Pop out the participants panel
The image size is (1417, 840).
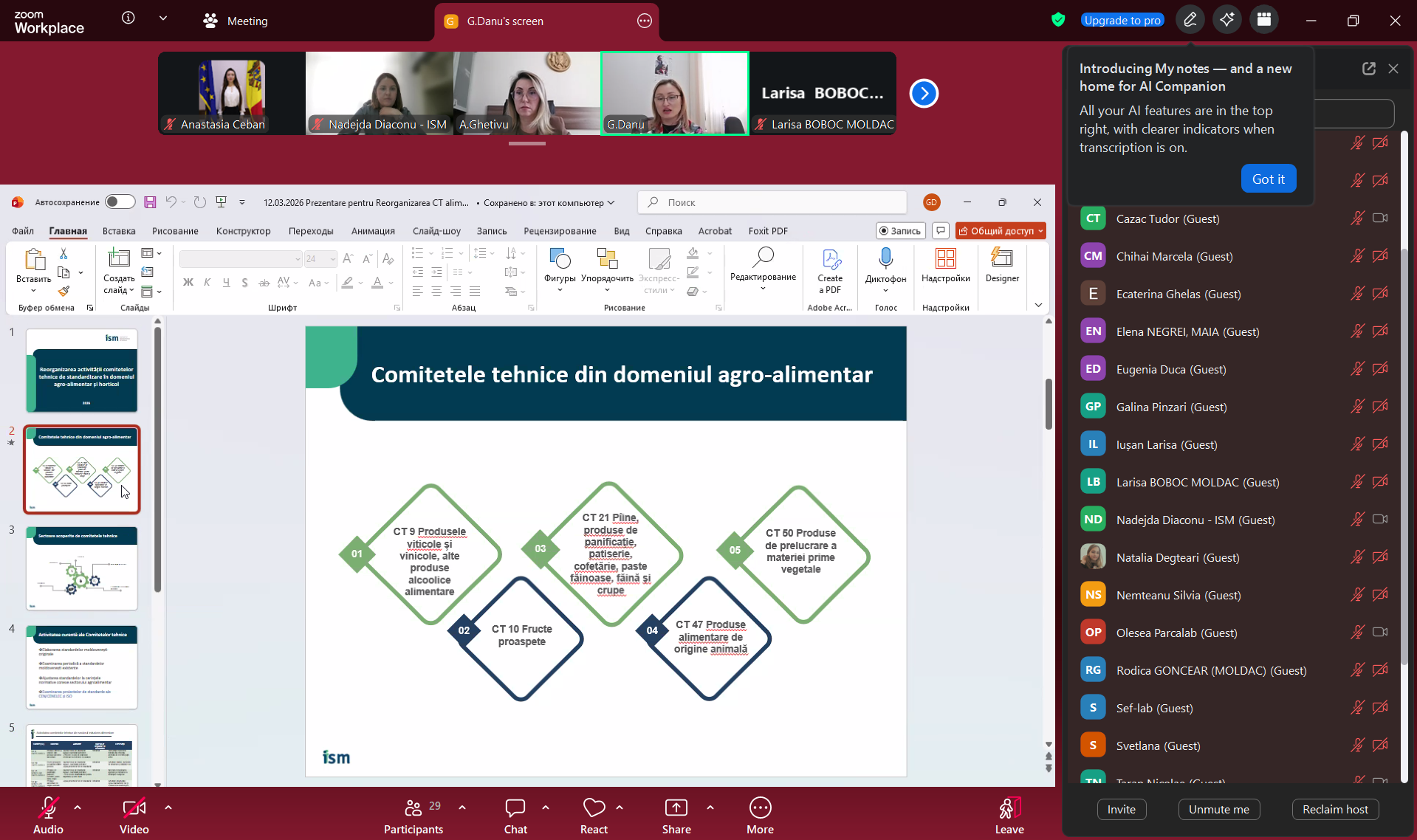coord(1369,69)
